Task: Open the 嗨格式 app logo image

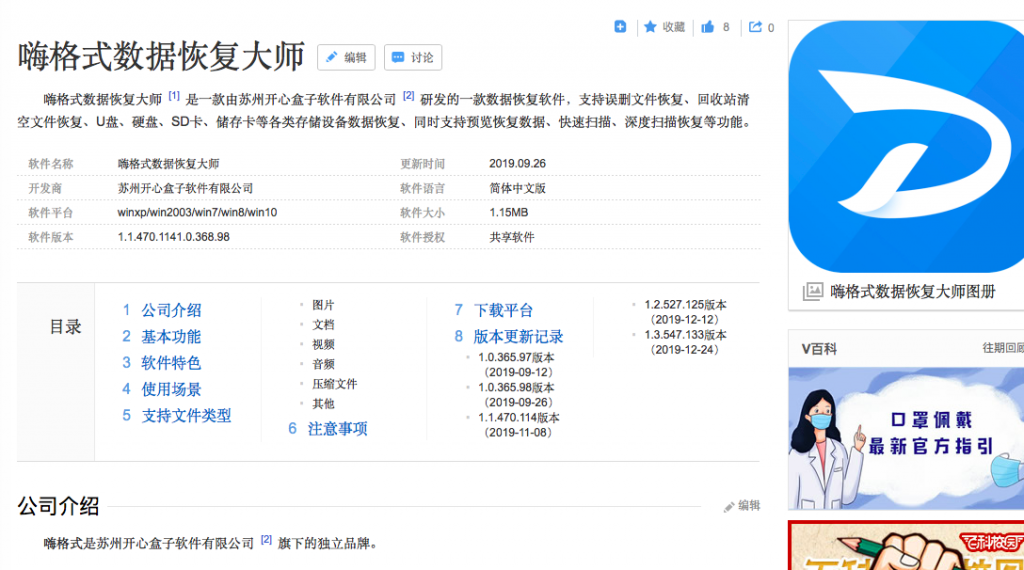Action: (906, 146)
